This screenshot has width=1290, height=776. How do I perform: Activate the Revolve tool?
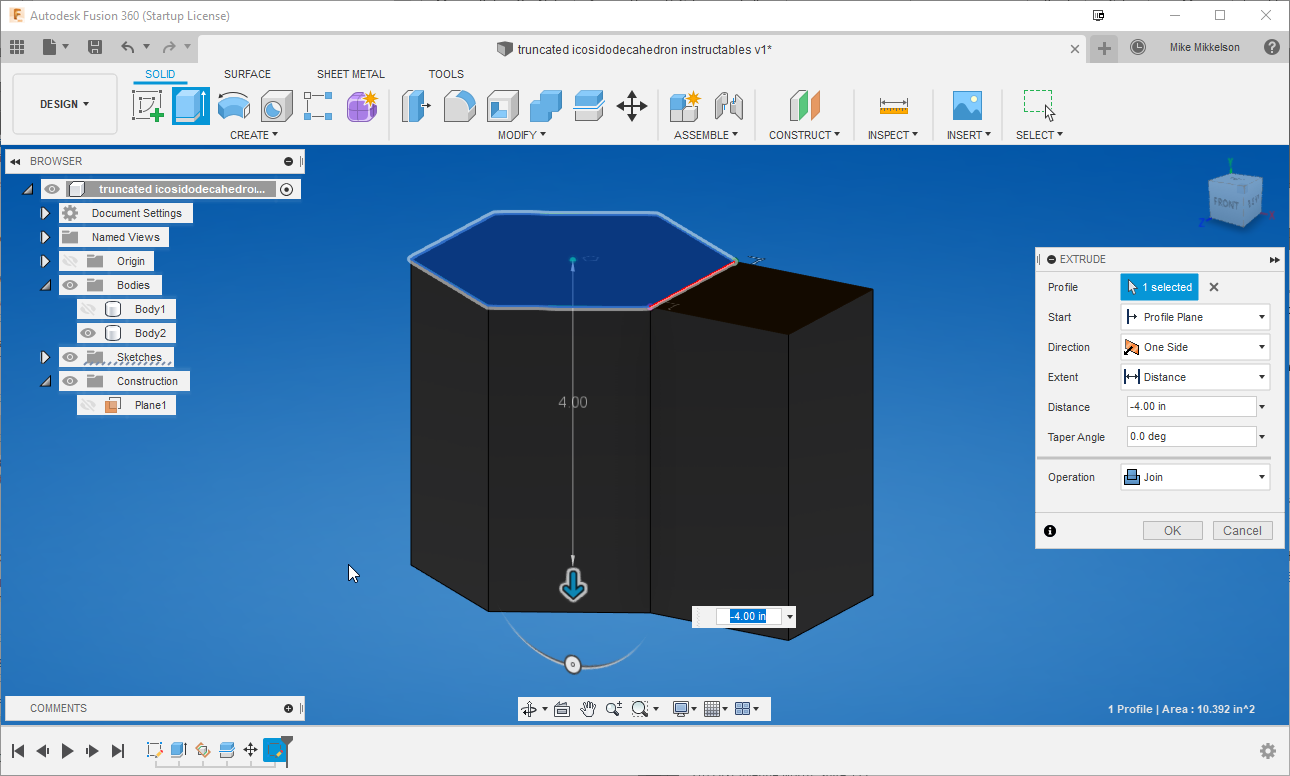pyautogui.click(x=234, y=106)
